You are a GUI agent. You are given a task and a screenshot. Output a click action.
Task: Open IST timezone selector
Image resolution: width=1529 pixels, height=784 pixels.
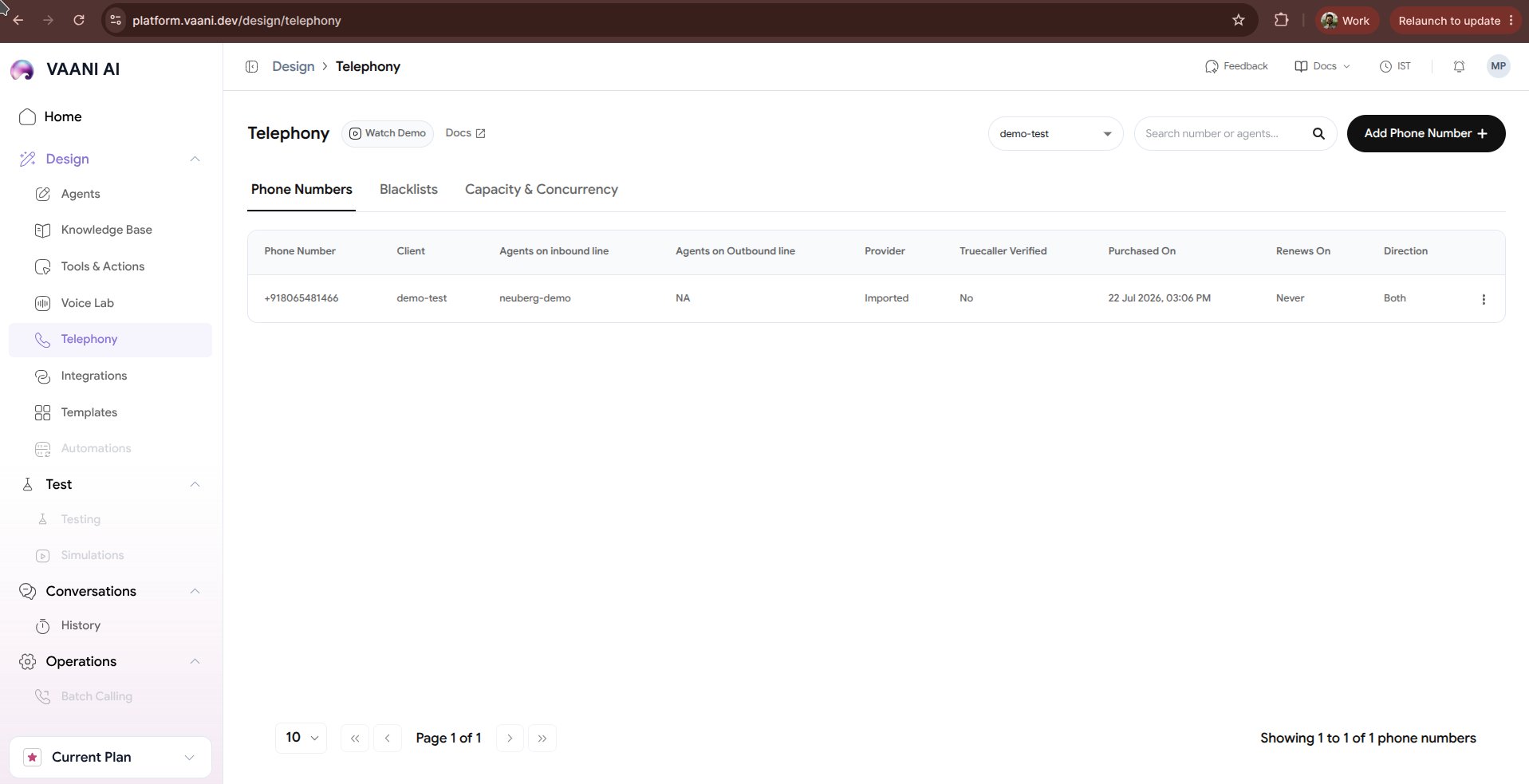(x=1395, y=67)
